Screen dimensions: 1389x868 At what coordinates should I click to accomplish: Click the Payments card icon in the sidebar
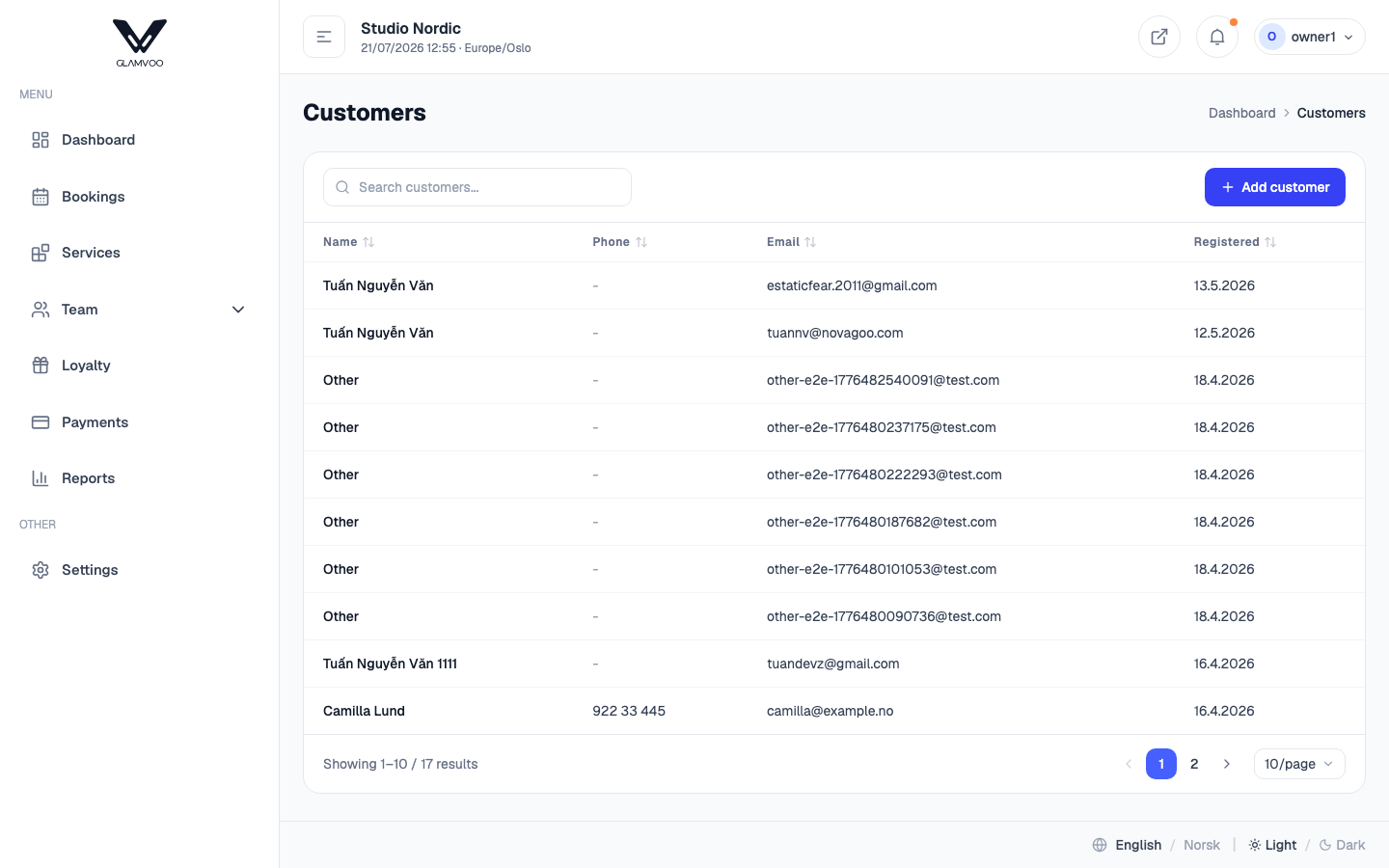click(41, 422)
